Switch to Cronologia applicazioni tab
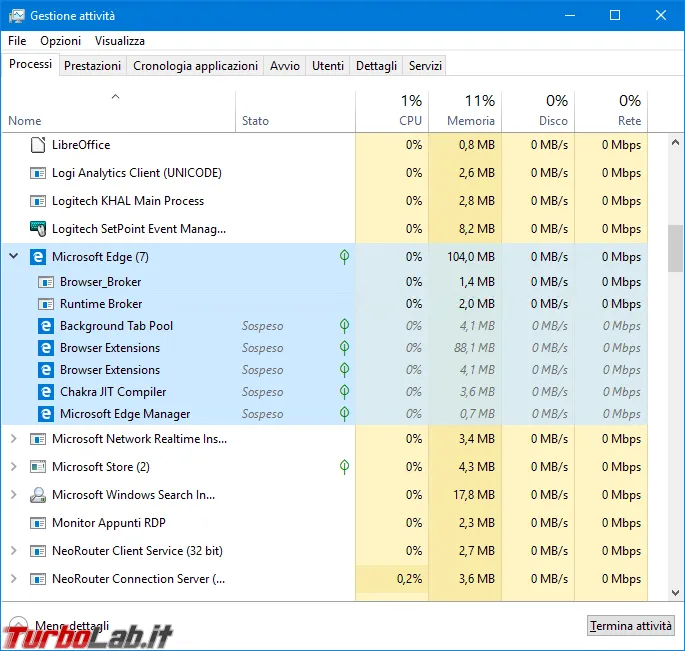This screenshot has height=651, width=685. (195, 66)
